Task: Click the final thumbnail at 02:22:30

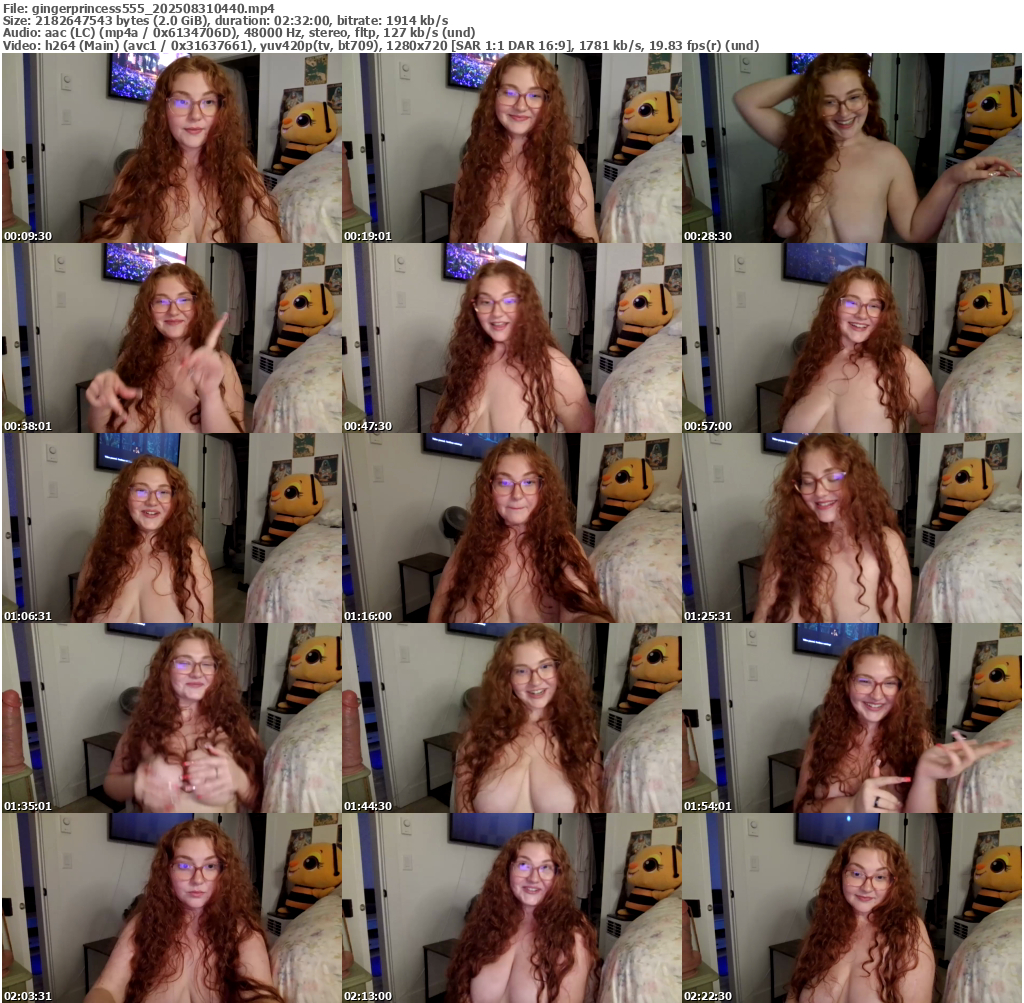Action: coord(852,908)
